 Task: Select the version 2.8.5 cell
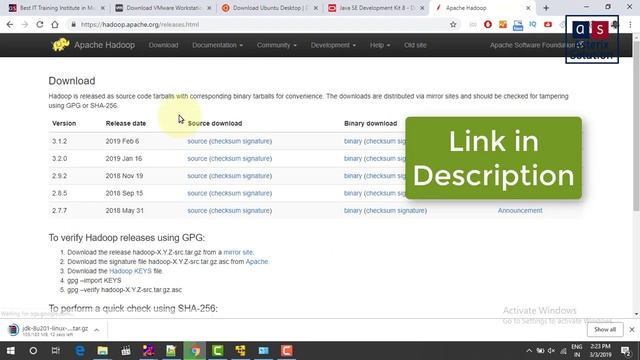pyautogui.click(x=60, y=193)
